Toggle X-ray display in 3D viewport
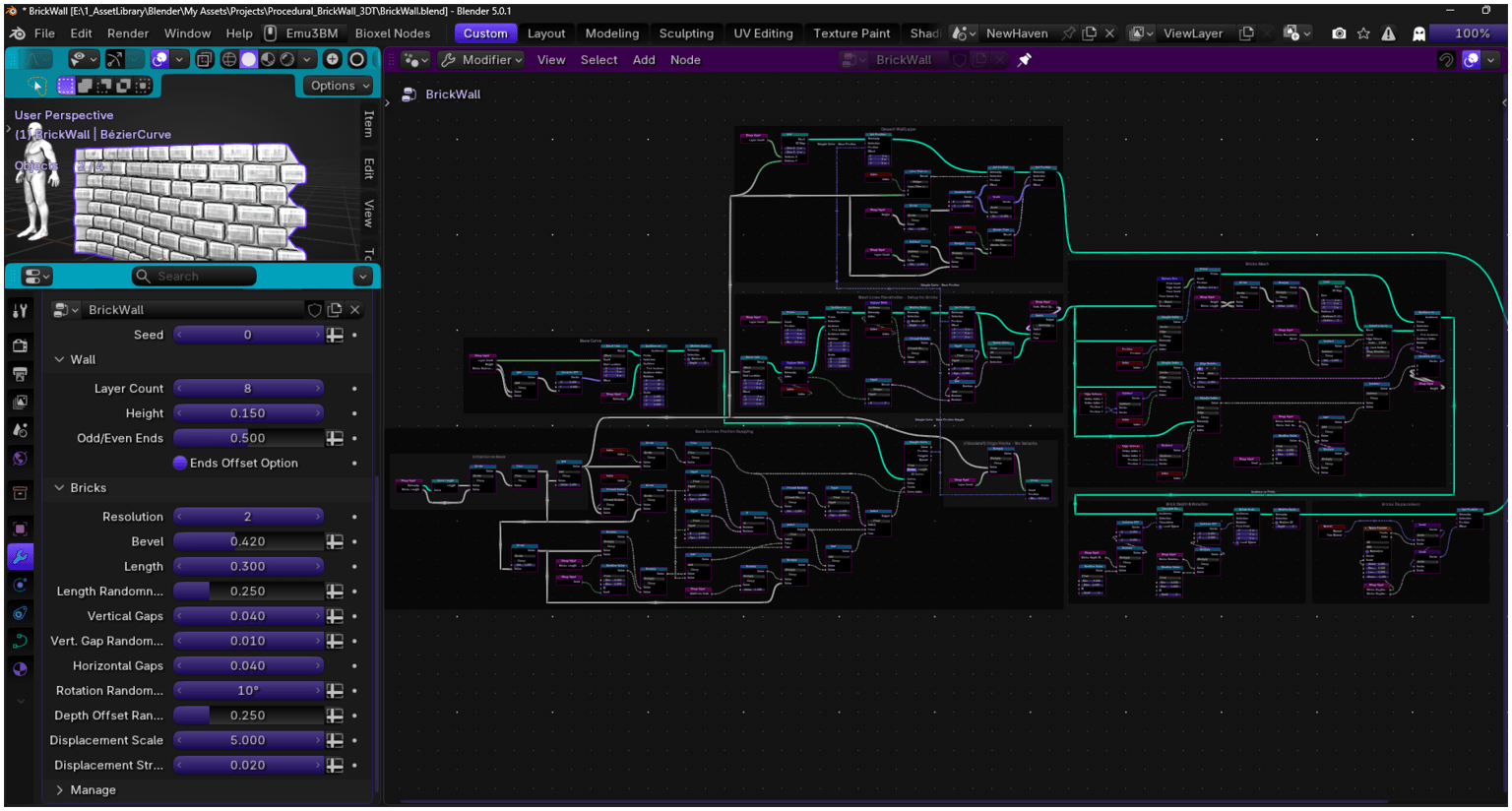1512x811 pixels. click(x=204, y=59)
